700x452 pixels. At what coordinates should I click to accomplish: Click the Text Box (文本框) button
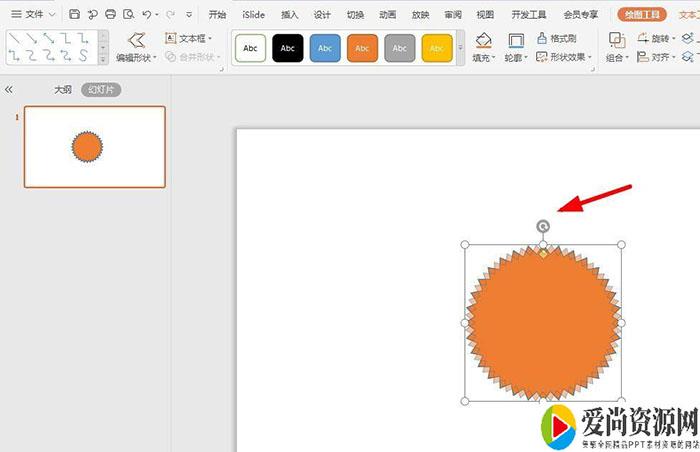[x=189, y=38]
